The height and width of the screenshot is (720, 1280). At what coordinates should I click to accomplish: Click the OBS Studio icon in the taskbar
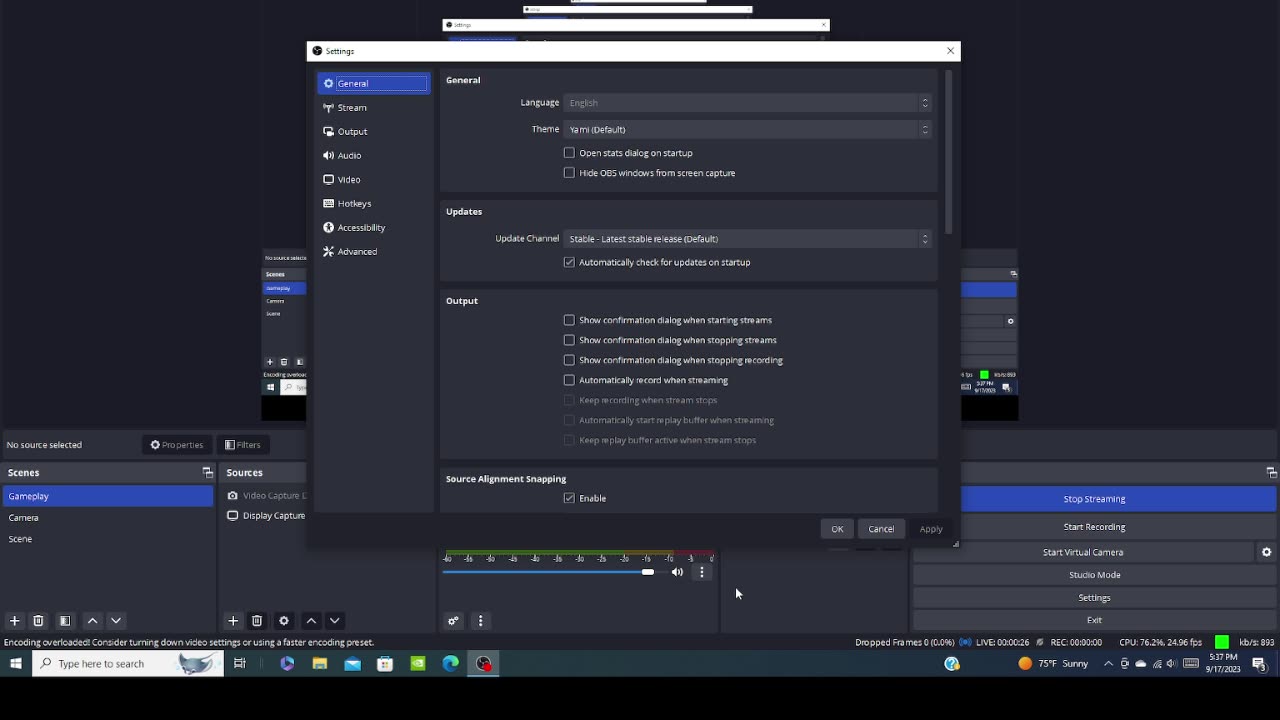coord(484,663)
